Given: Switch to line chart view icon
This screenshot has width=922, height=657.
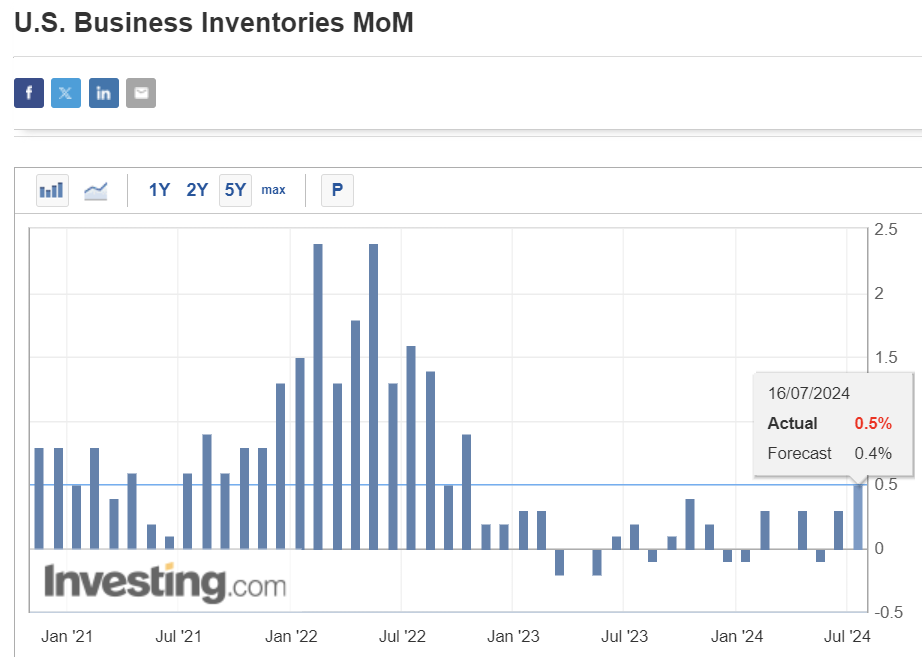Looking at the screenshot, I should [96, 189].
